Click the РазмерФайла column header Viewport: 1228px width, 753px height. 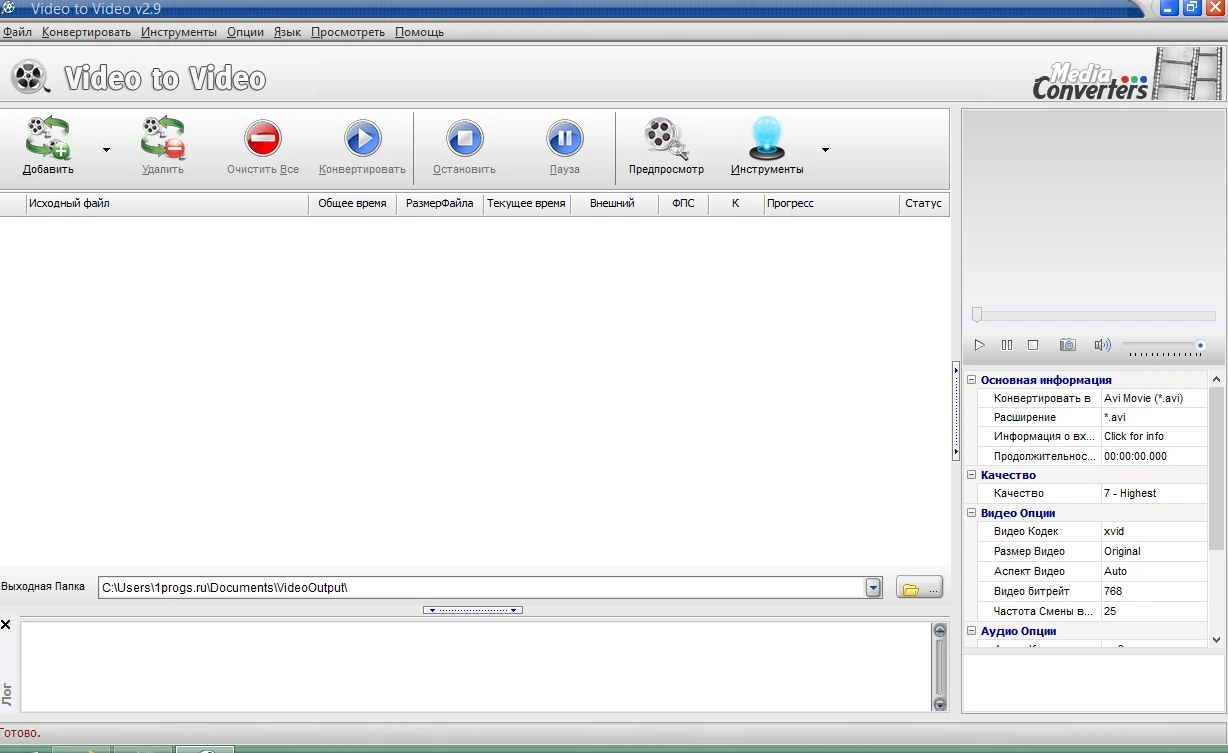(x=440, y=203)
